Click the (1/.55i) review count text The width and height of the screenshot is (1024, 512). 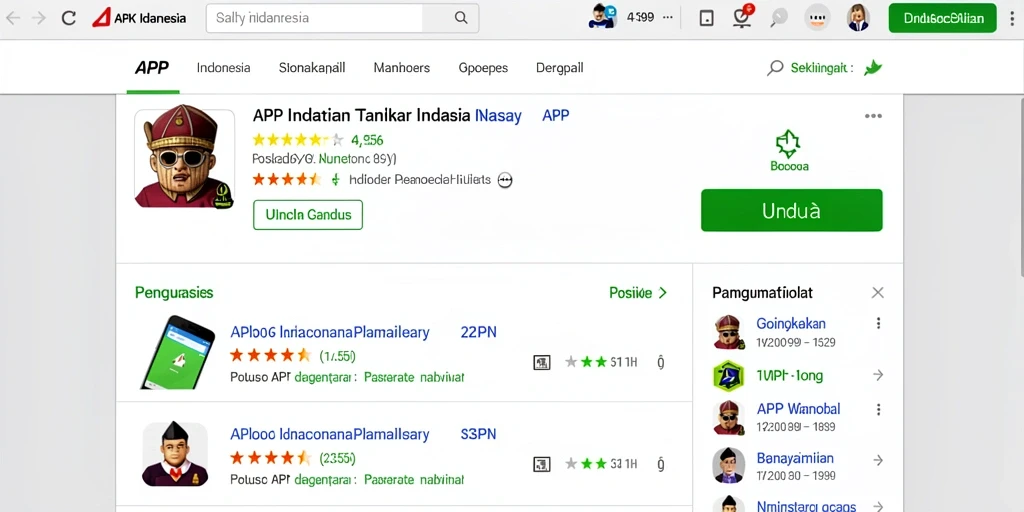338,356
